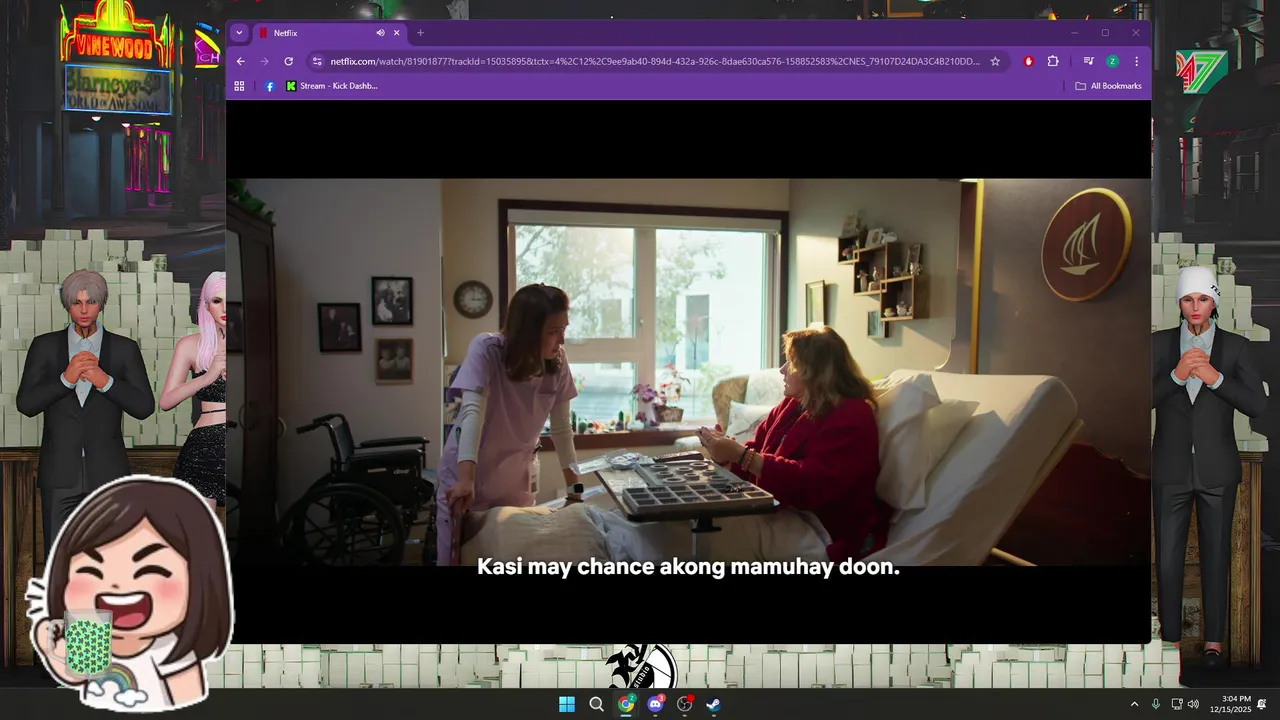Open the green Z profile avatar
The height and width of the screenshot is (720, 1280).
click(x=1112, y=61)
